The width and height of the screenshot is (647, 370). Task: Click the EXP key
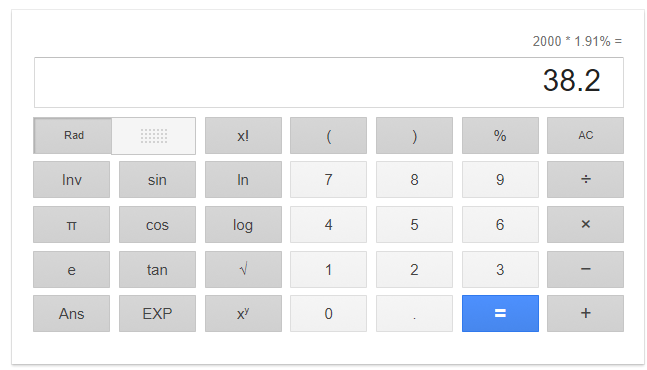157,313
